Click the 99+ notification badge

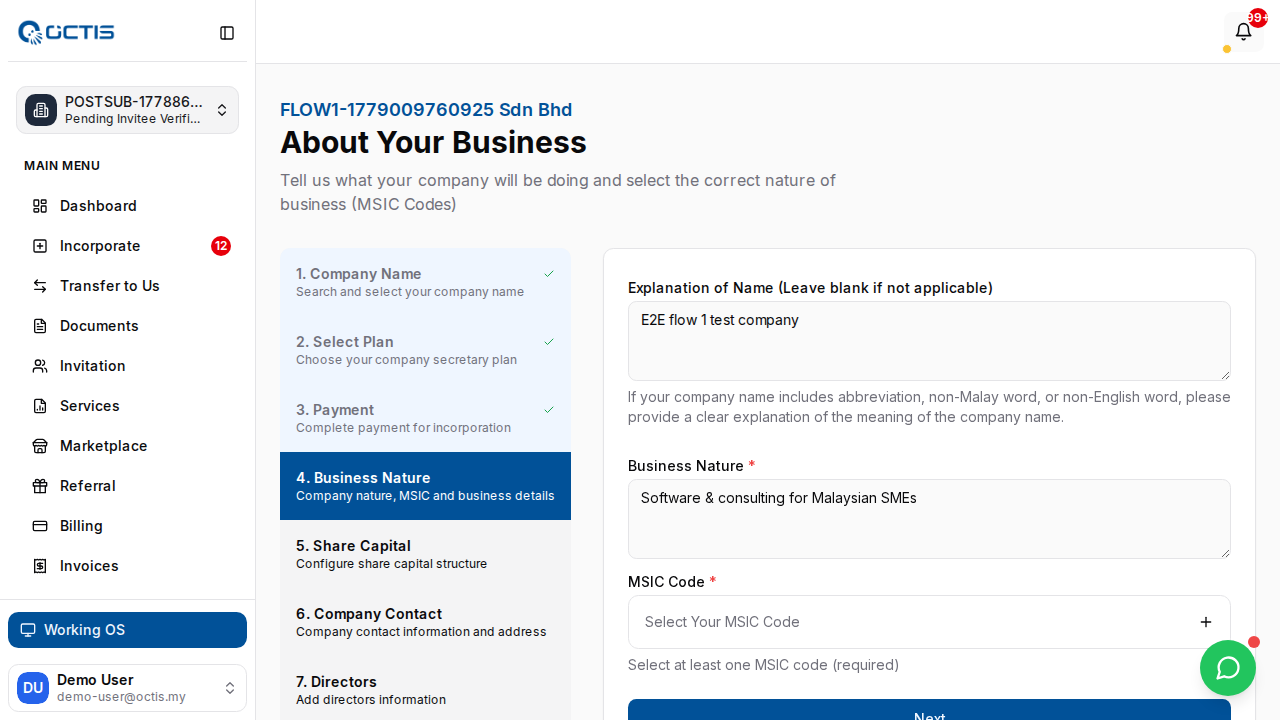(x=1257, y=17)
